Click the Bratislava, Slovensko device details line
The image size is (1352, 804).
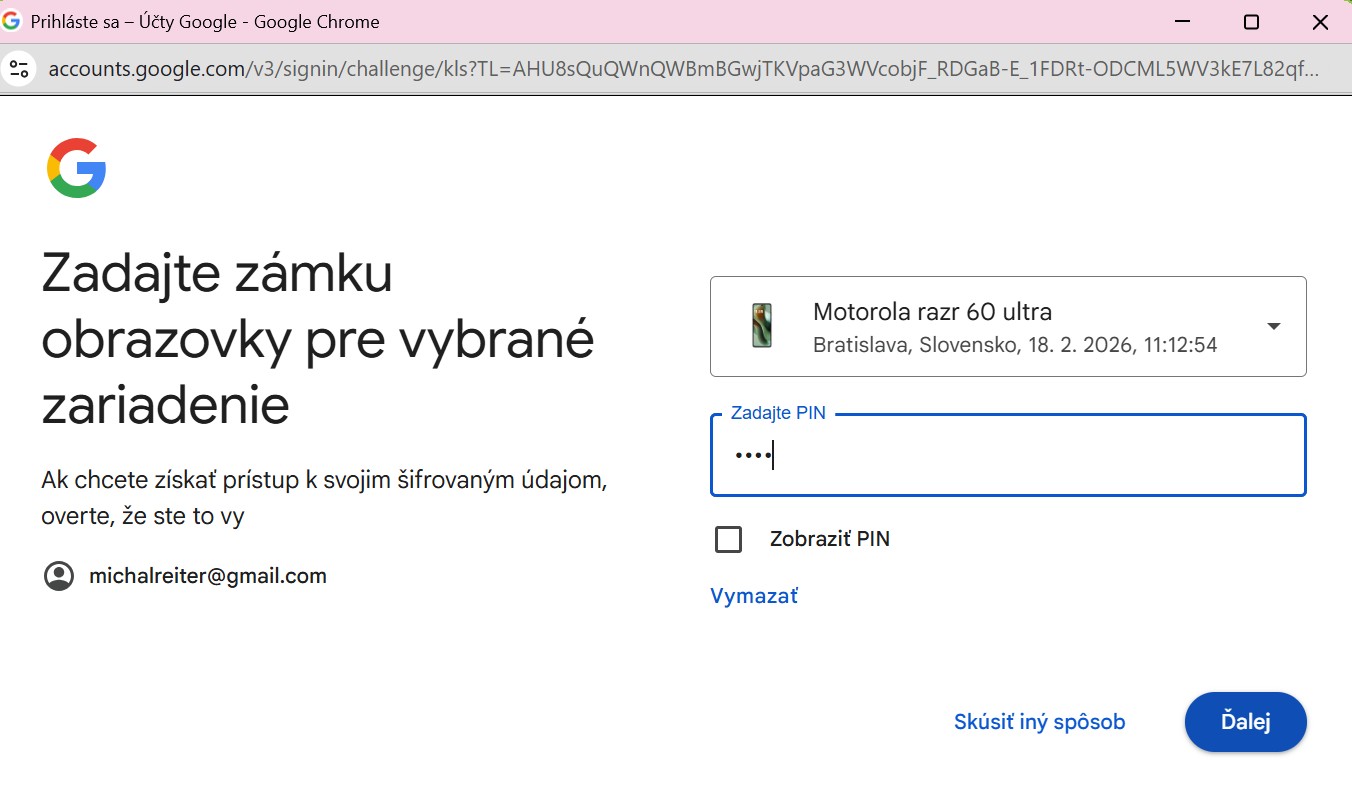coord(1014,346)
